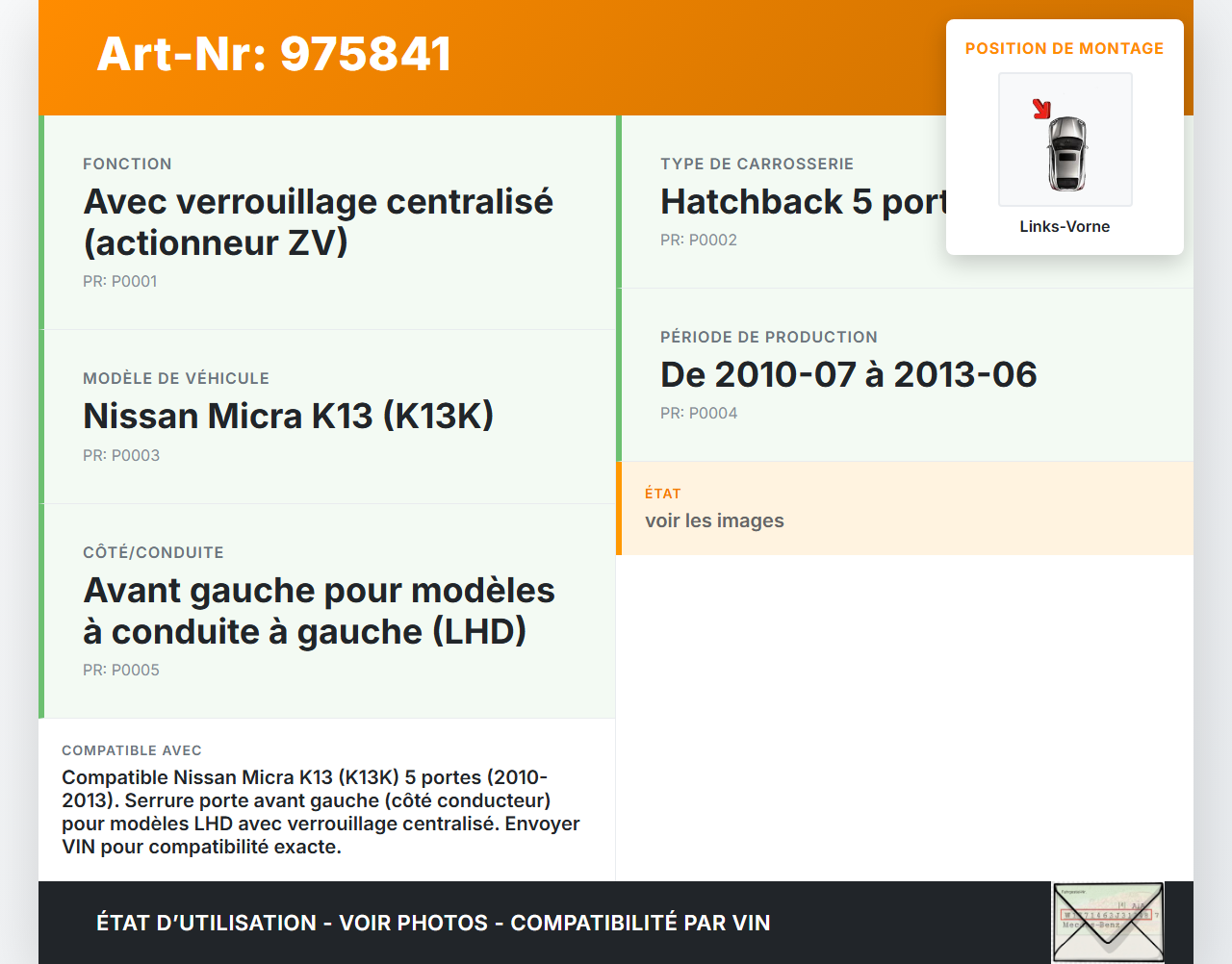Toggle the green indicator on PÉRIODE DE PRODUCTION
The width and height of the screenshot is (1232, 964).
pos(619,375)
